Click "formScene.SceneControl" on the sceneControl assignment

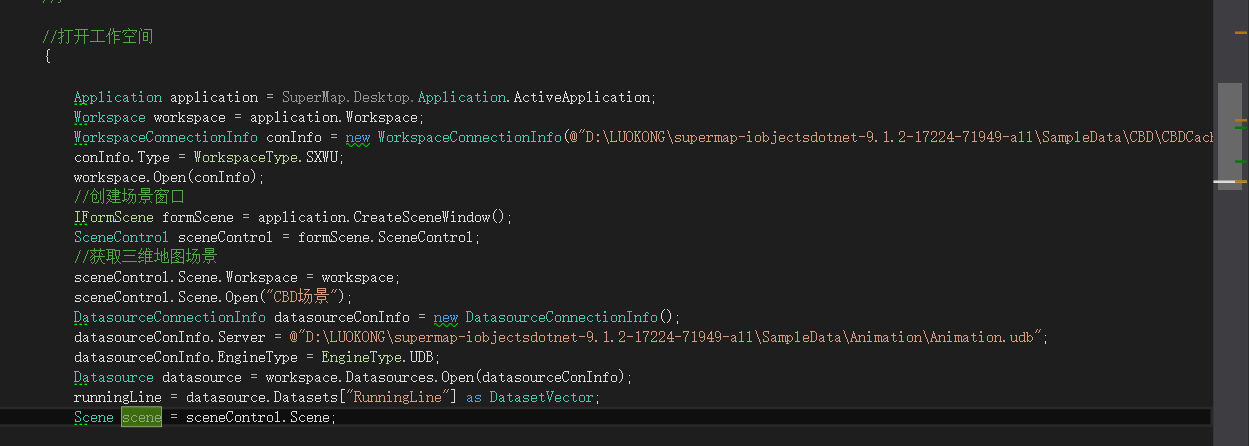(385, 237)
